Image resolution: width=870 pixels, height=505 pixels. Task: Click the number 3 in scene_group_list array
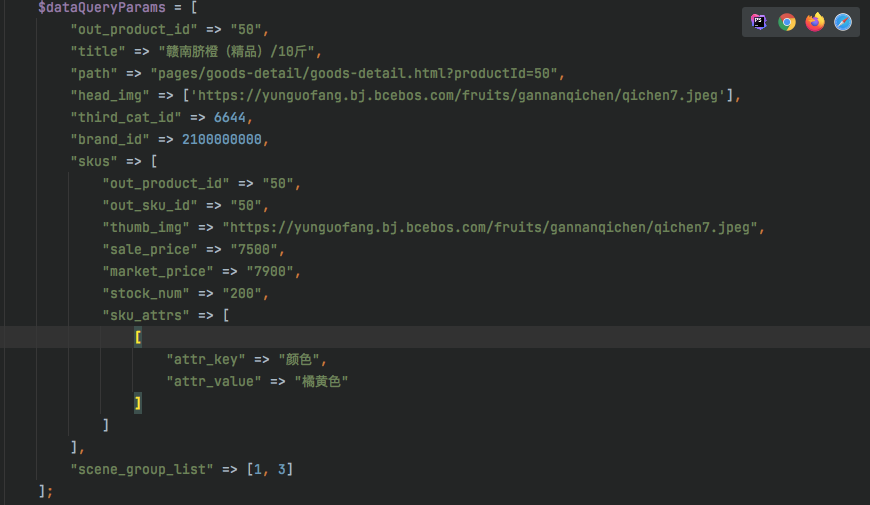(x=281, y=469)
